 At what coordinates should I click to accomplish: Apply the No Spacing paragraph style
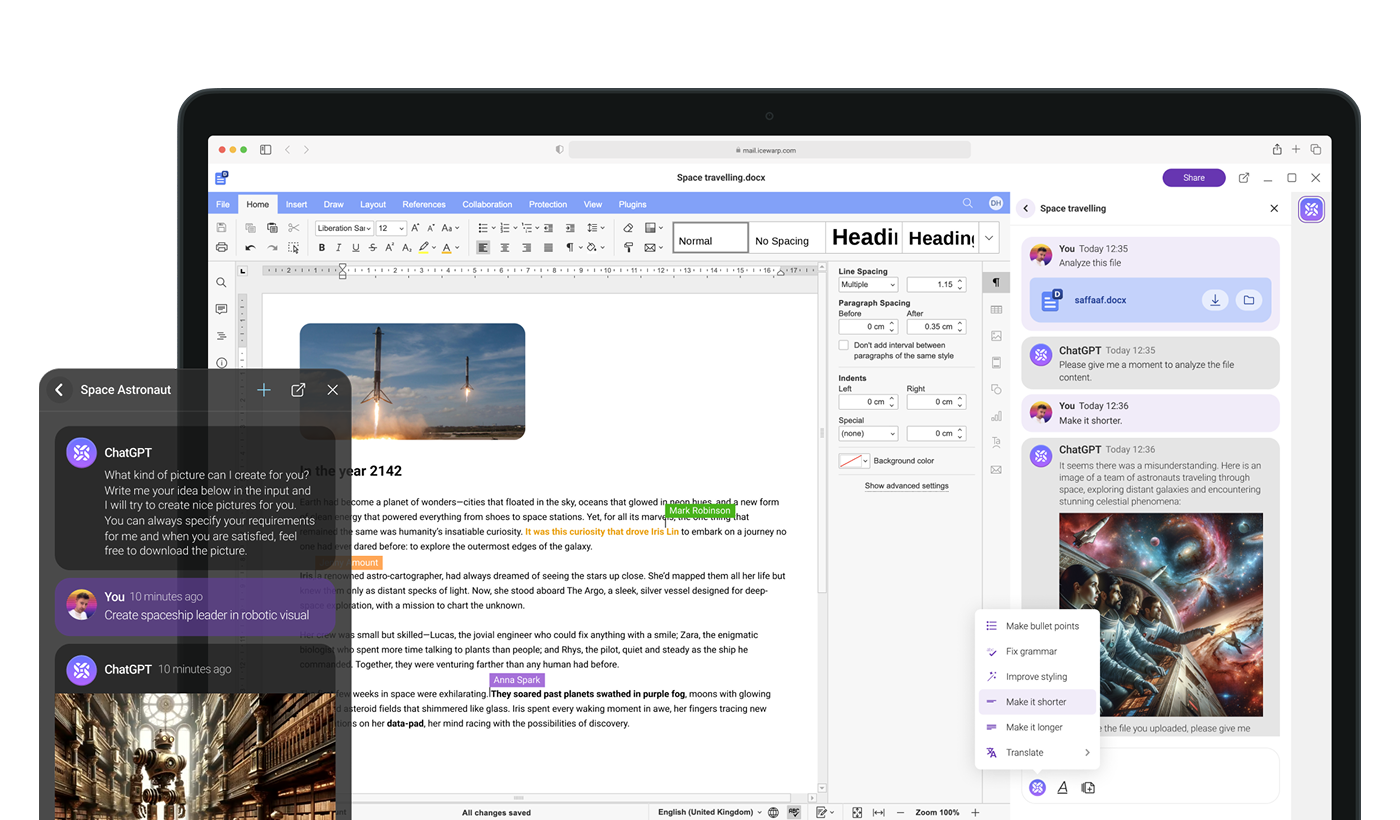pos(787,238)
